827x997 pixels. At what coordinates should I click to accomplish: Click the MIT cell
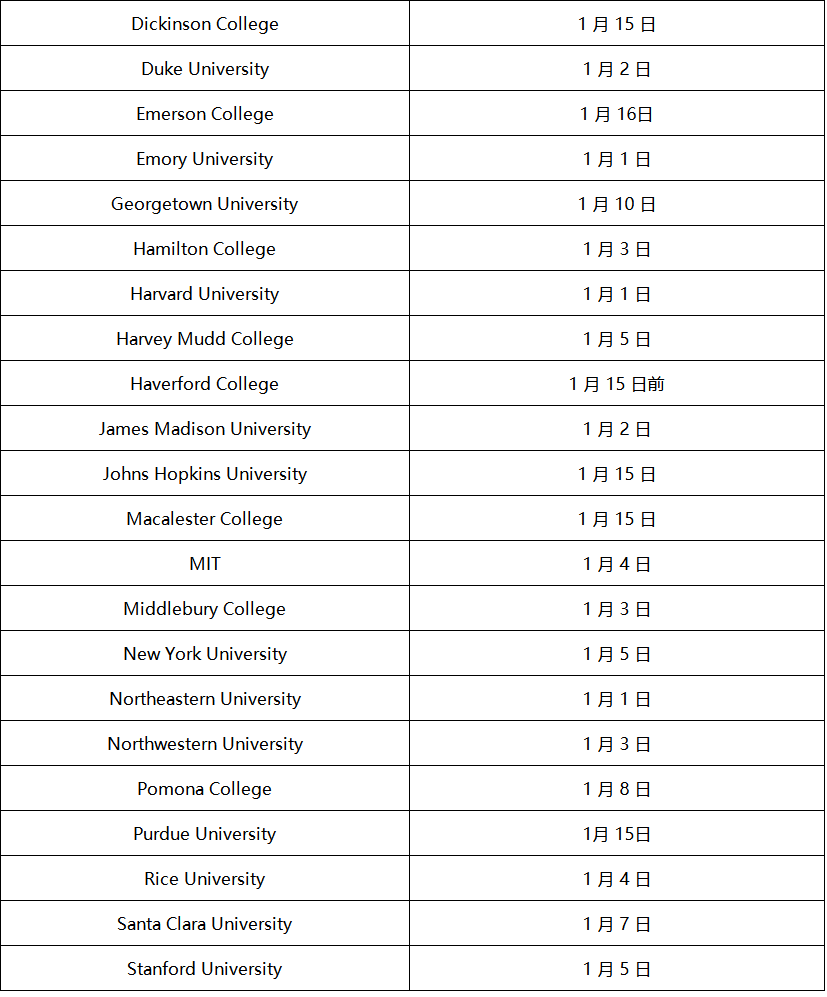coord(205,564)
